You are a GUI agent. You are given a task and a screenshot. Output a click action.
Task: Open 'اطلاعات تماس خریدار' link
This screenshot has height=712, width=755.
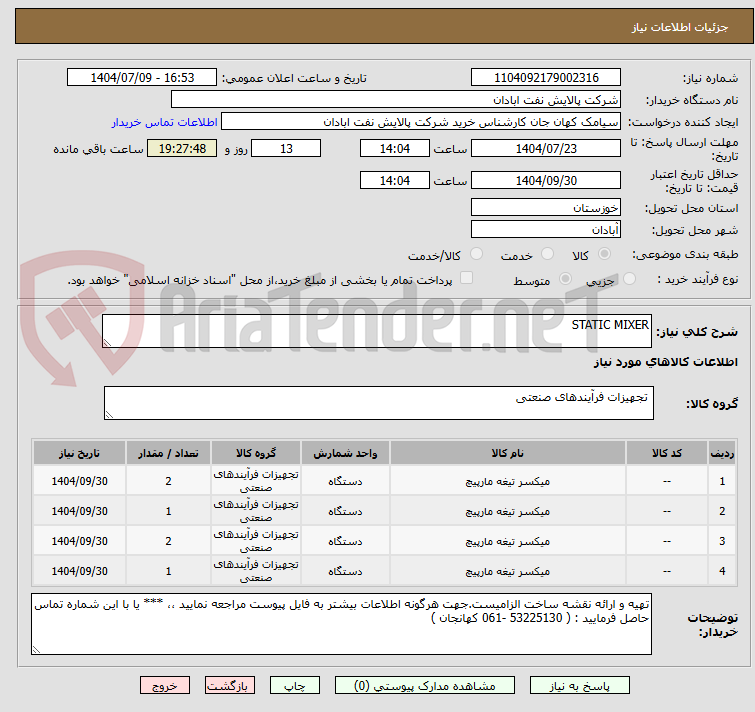(165, 122)
